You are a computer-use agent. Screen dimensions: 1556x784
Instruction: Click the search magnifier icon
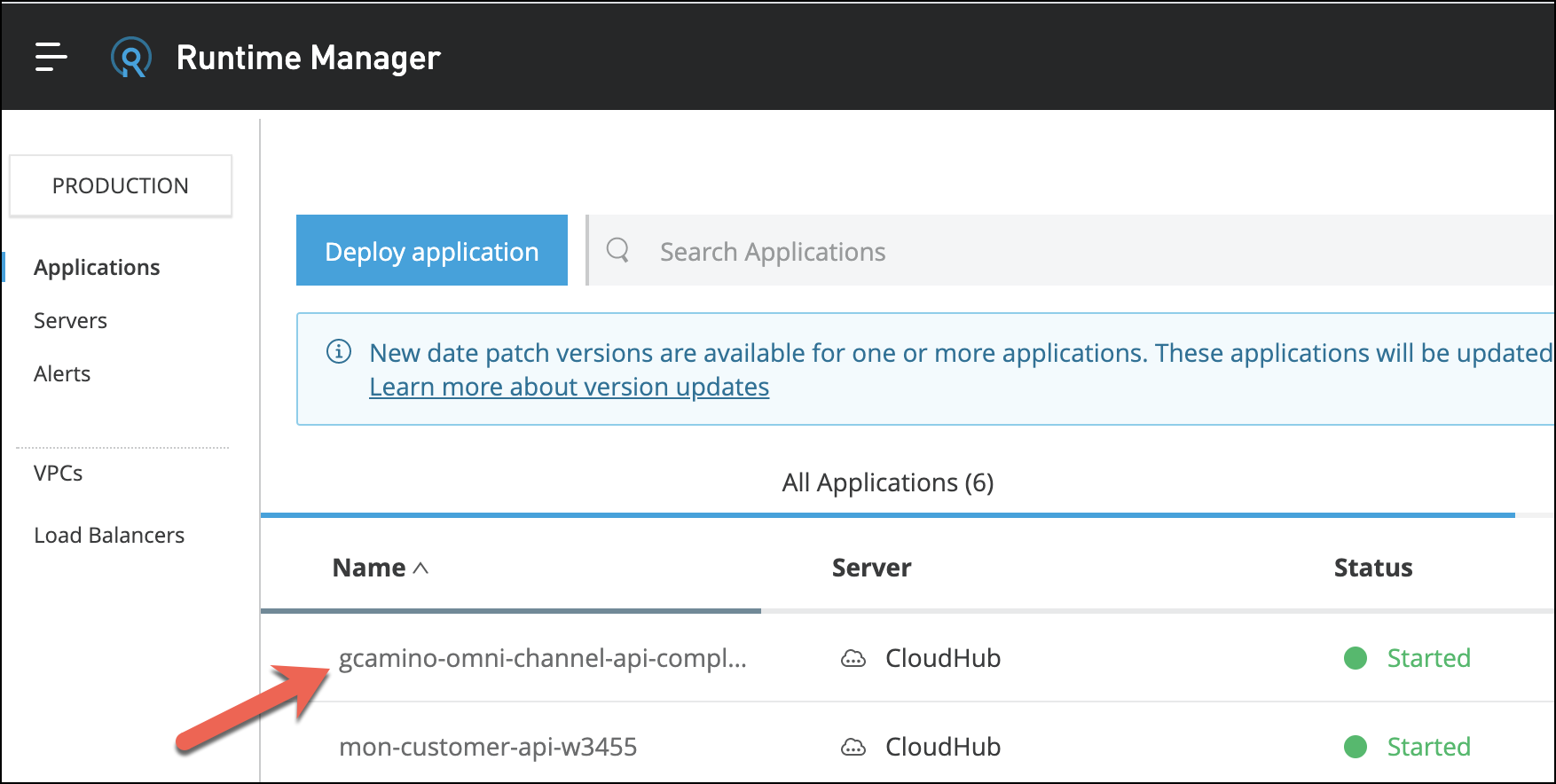point(618,250)
